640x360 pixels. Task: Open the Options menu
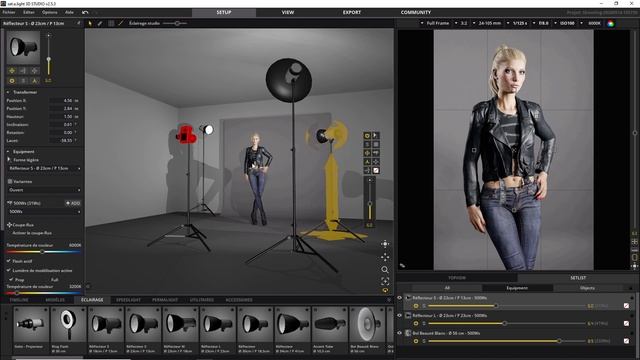point(49,12)
